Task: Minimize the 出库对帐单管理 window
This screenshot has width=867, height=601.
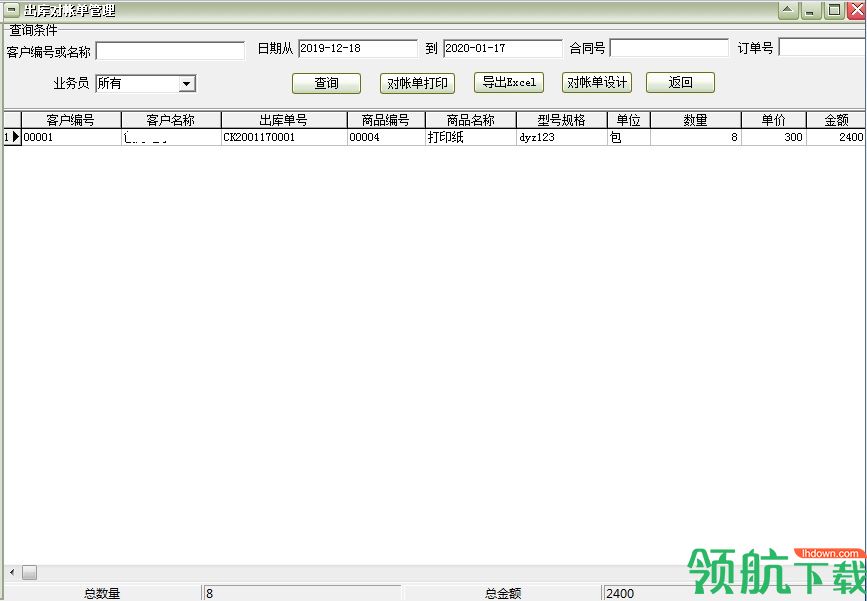Action: coord(811,10)
